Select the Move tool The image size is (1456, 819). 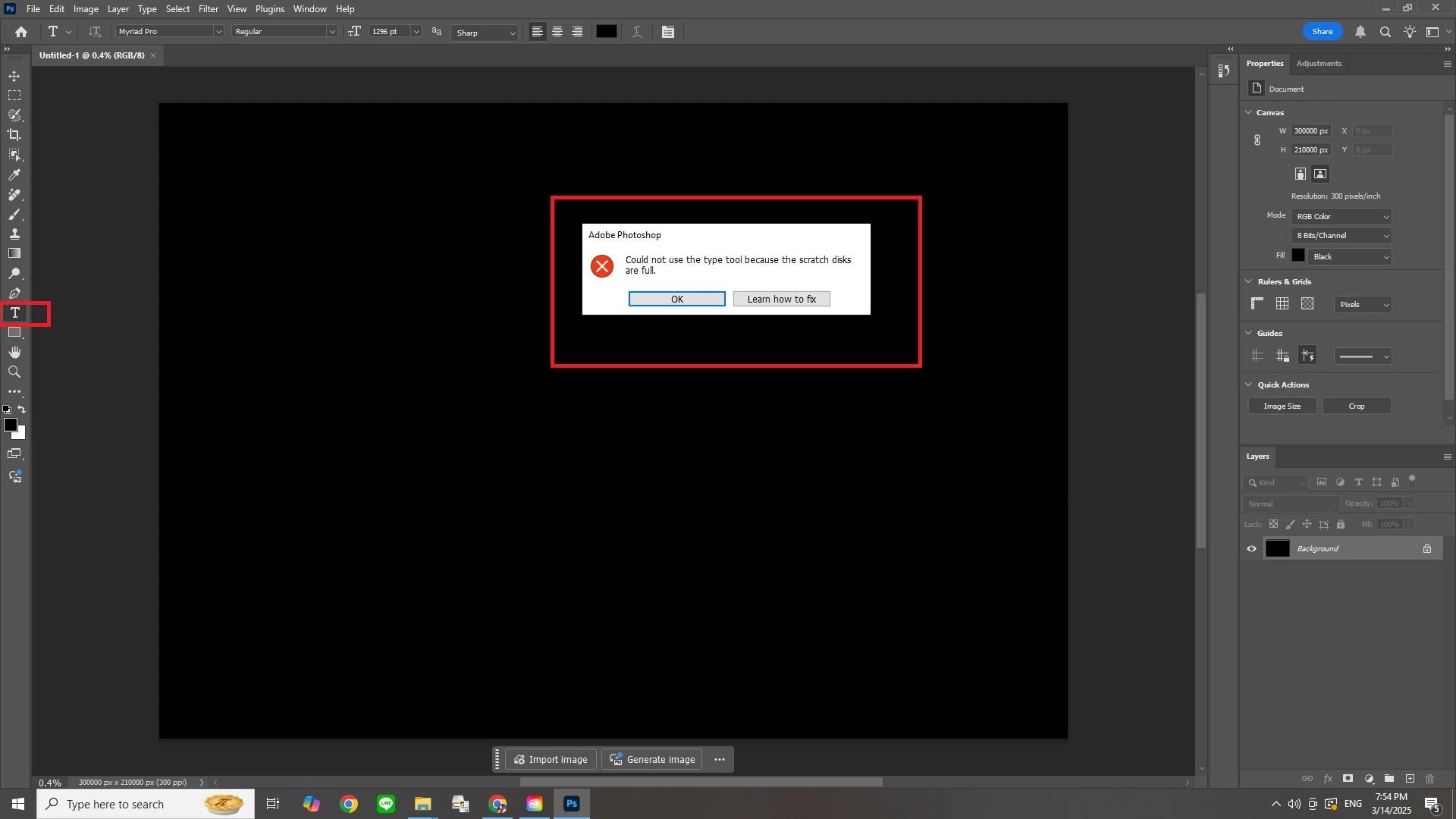pos(14,76)
